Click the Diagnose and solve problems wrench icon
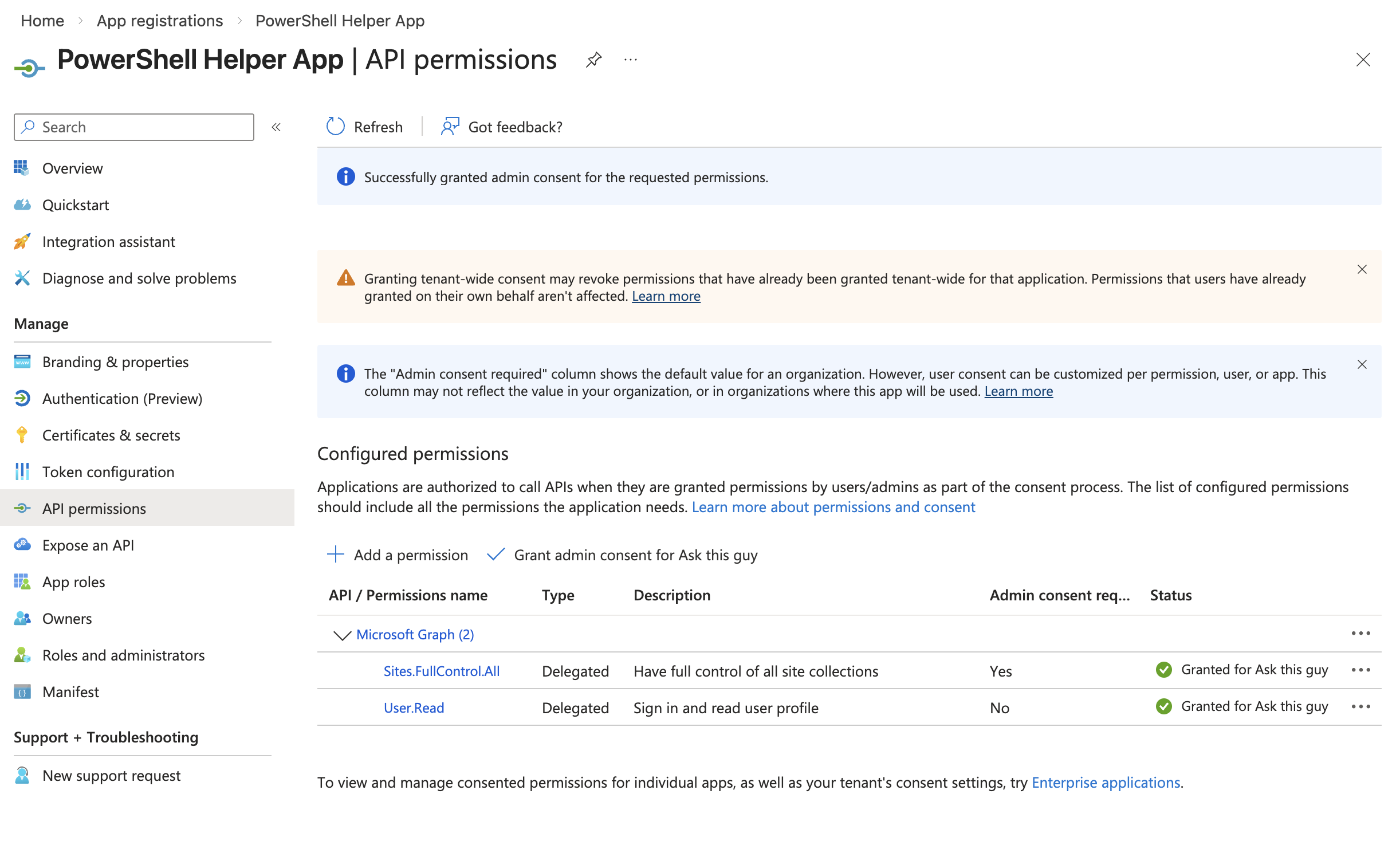This screenshot has width=1400, height=849. pos(22,278)
